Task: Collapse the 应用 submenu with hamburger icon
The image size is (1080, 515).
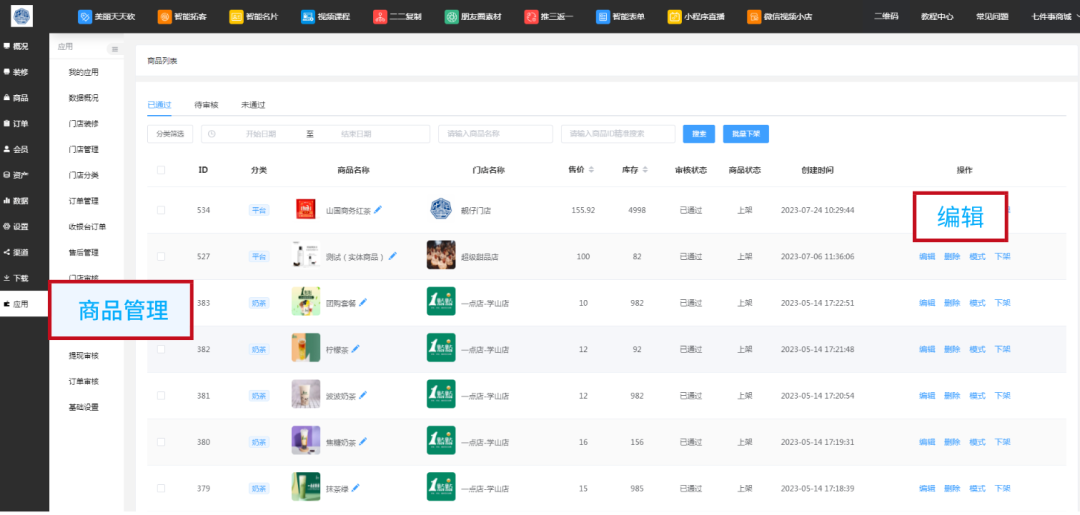Action: tap(114, 49)
